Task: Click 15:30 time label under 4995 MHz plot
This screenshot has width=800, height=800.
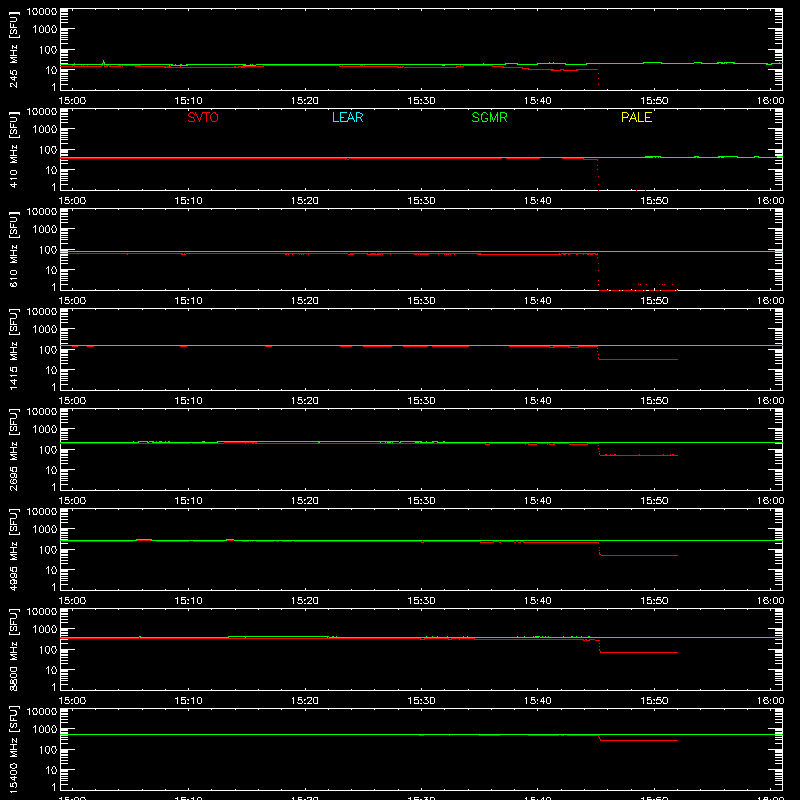Action: (421, 601)
